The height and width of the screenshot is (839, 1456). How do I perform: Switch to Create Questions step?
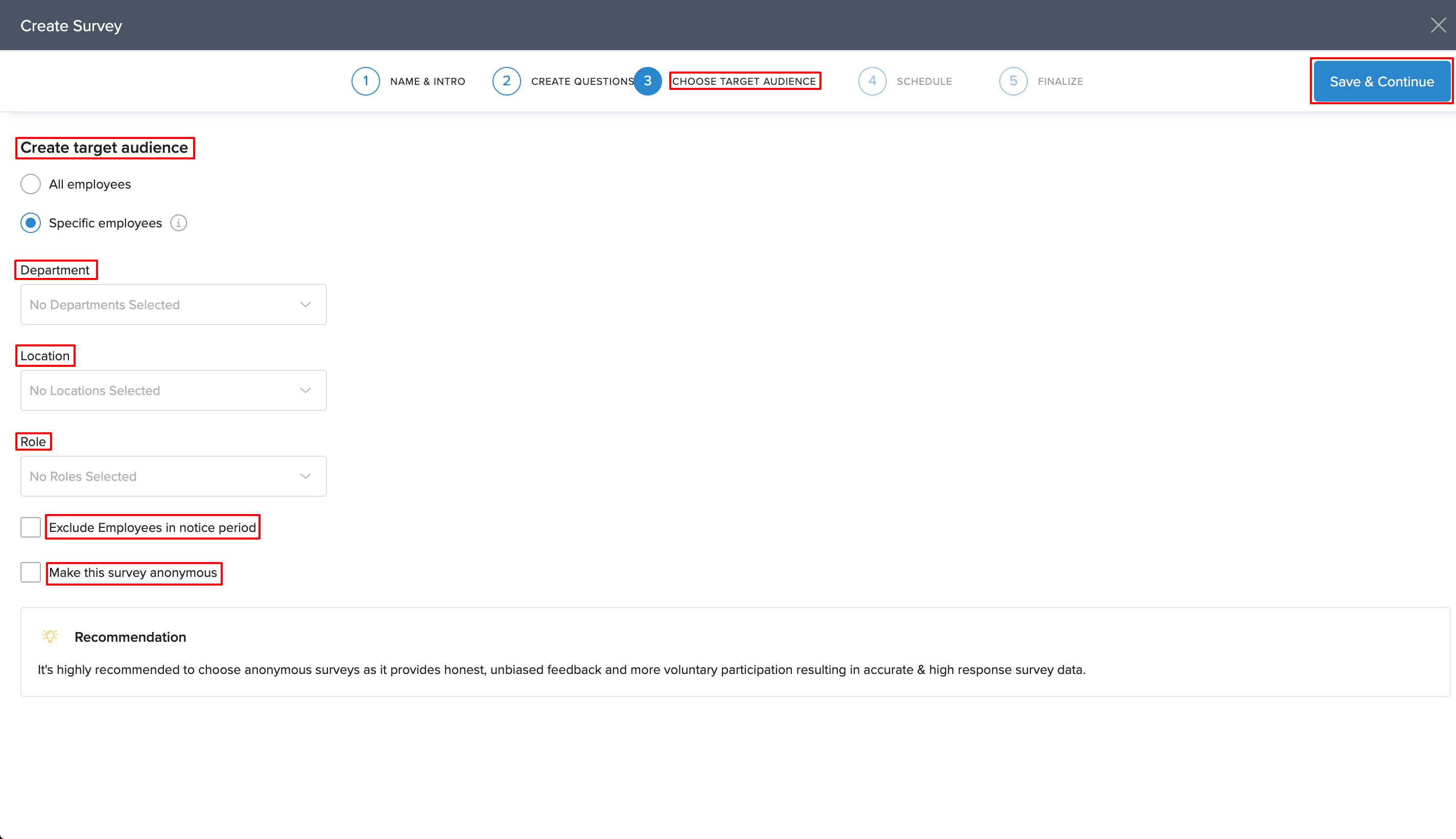click(582, 81)
